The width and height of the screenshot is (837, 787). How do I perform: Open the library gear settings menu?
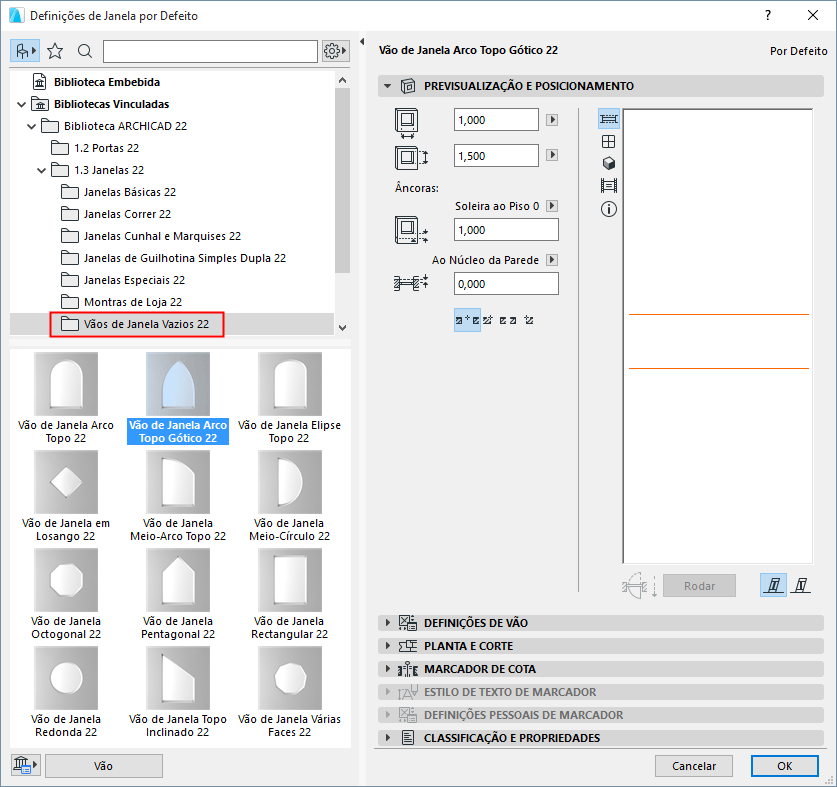[335, 51]
